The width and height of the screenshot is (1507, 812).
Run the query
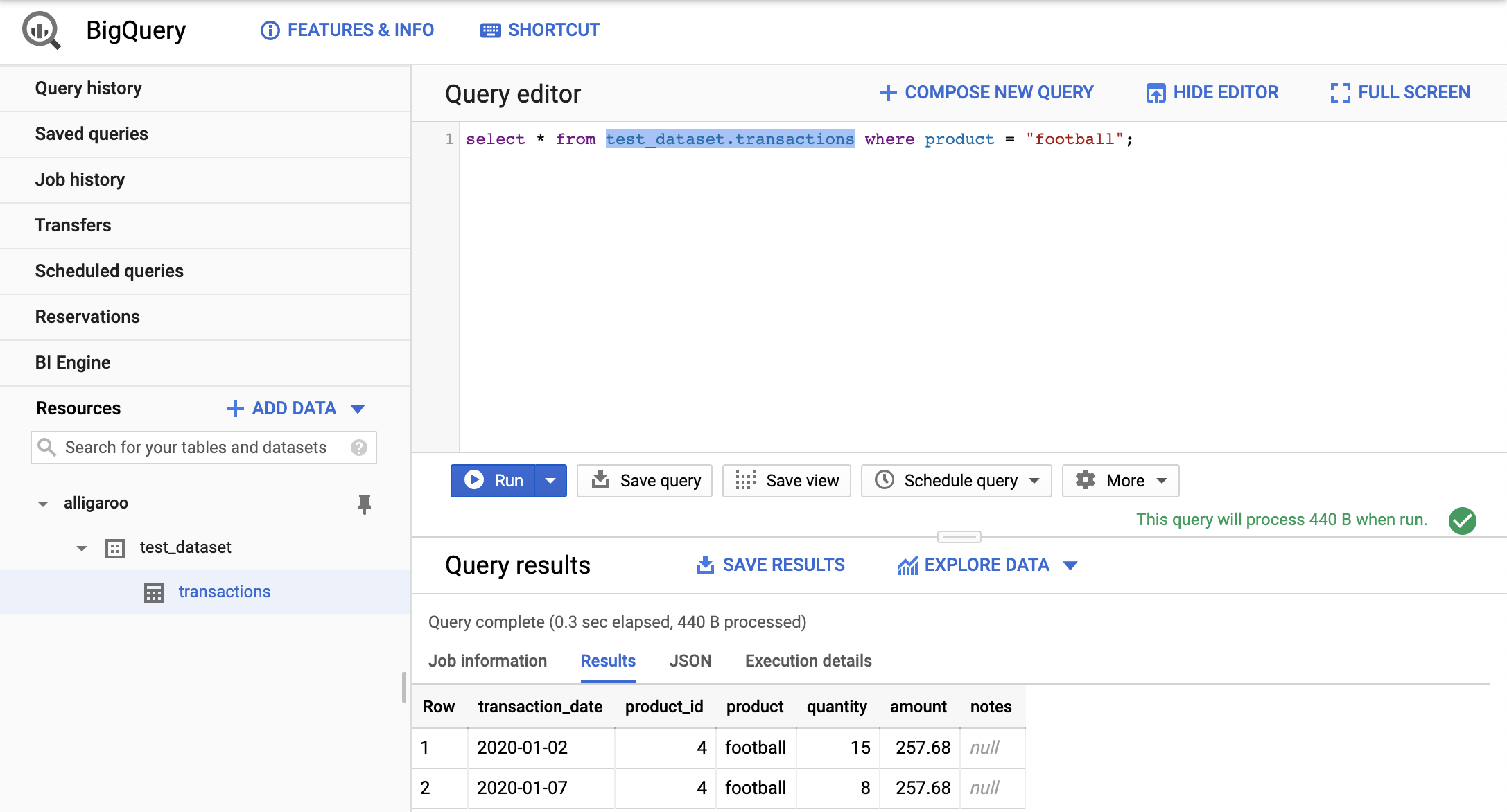(493, 480)
